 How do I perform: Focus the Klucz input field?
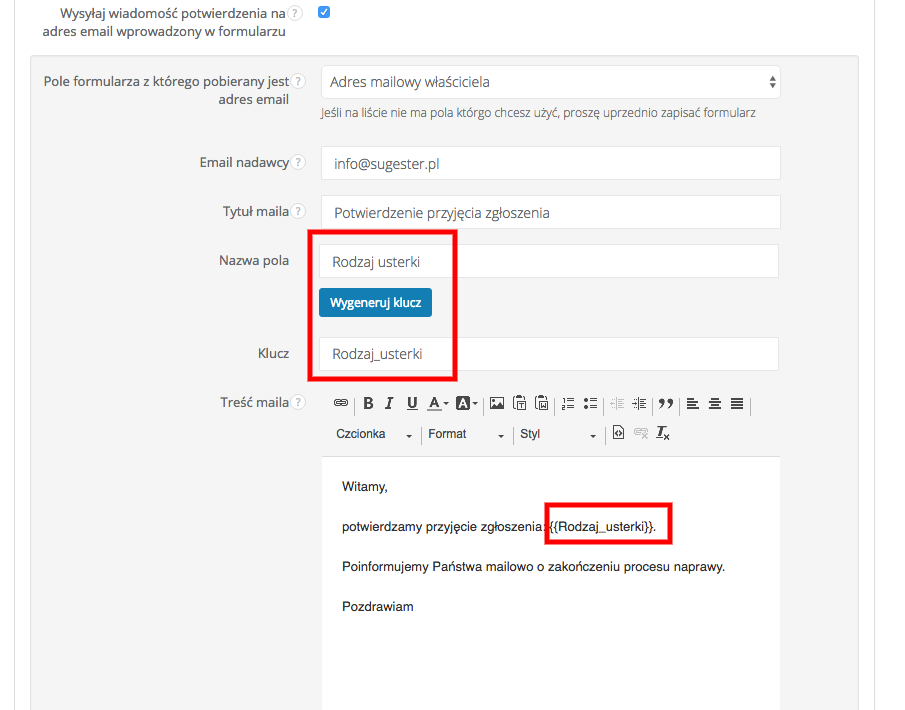click(x=549, y=354)
